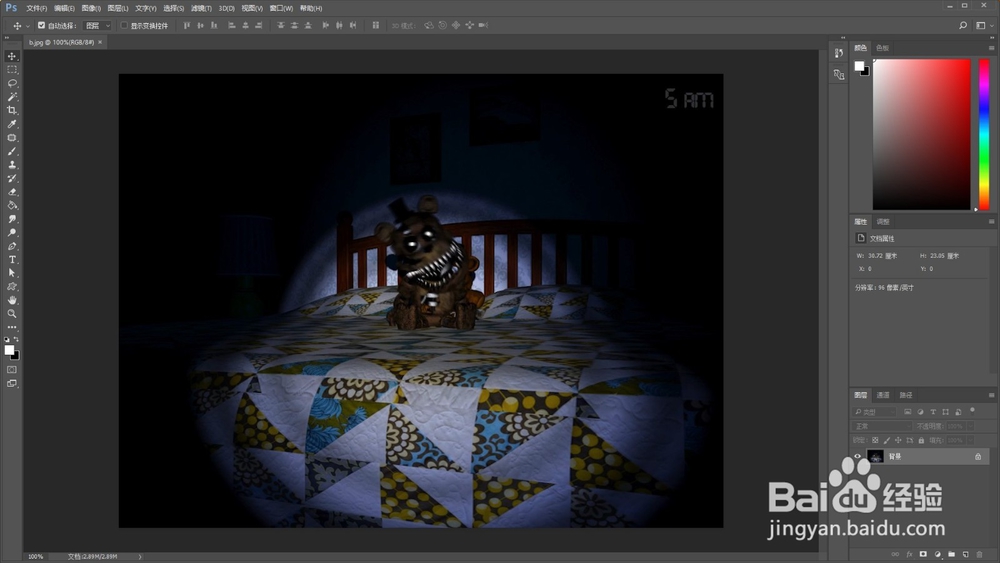Click in the red color picker field
This screenshot has height=563, width=1000.
point(922,135)
